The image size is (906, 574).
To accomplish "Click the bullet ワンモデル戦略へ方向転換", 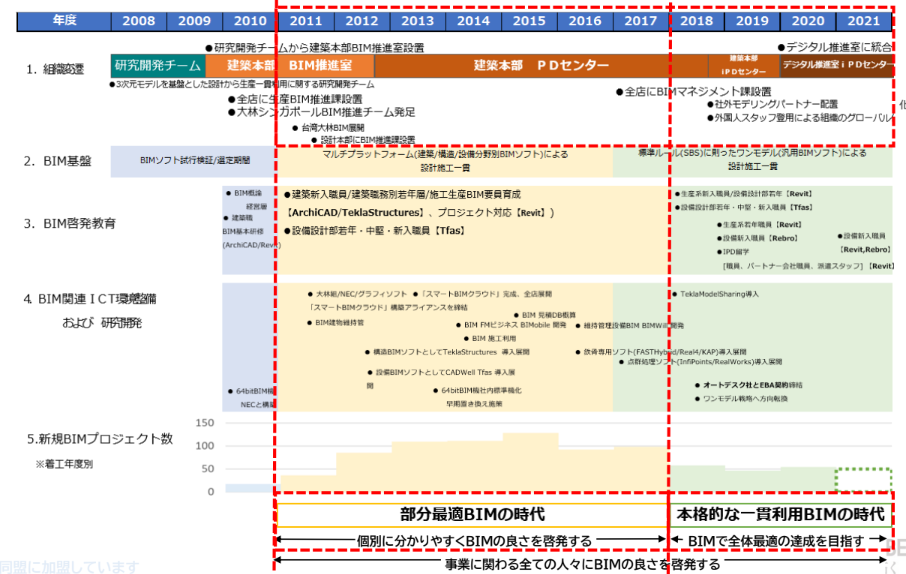I will tap(741, 399).
